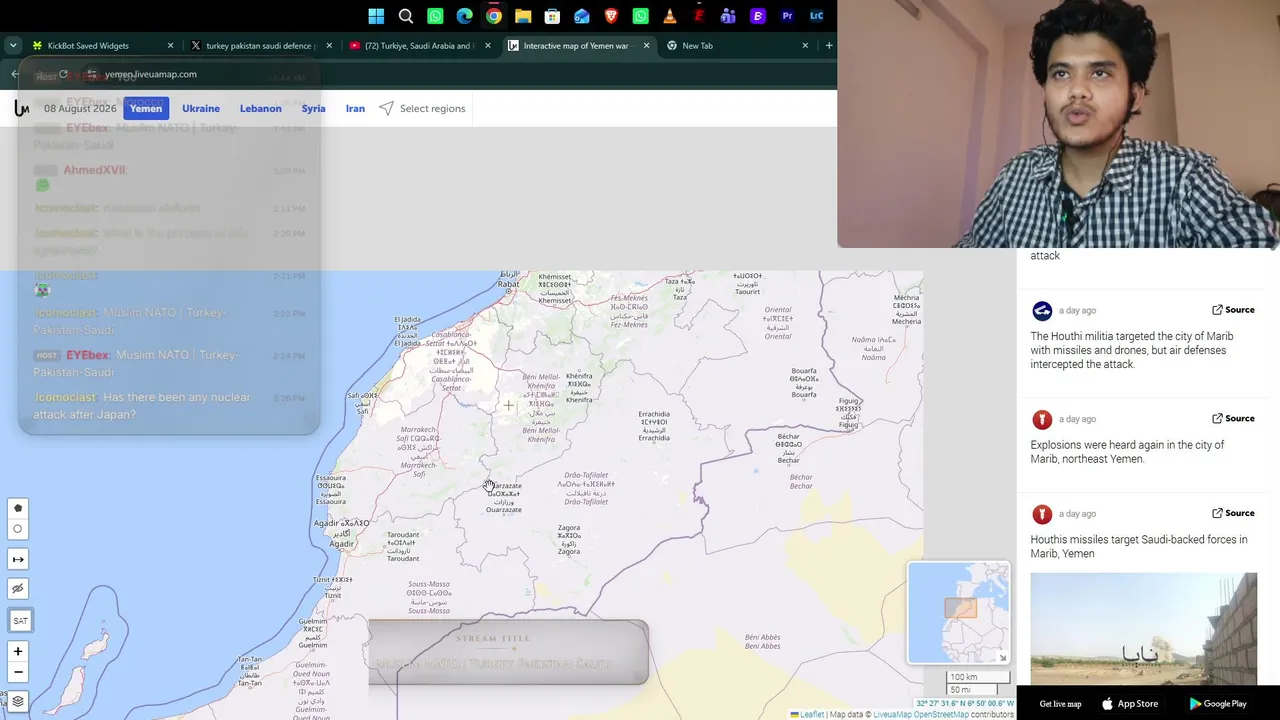Image resolution: width=1280 pixels, height=720 pixels.
Task: Open Google Chrome from the taskbar
Action: click(x=494, y=16)
